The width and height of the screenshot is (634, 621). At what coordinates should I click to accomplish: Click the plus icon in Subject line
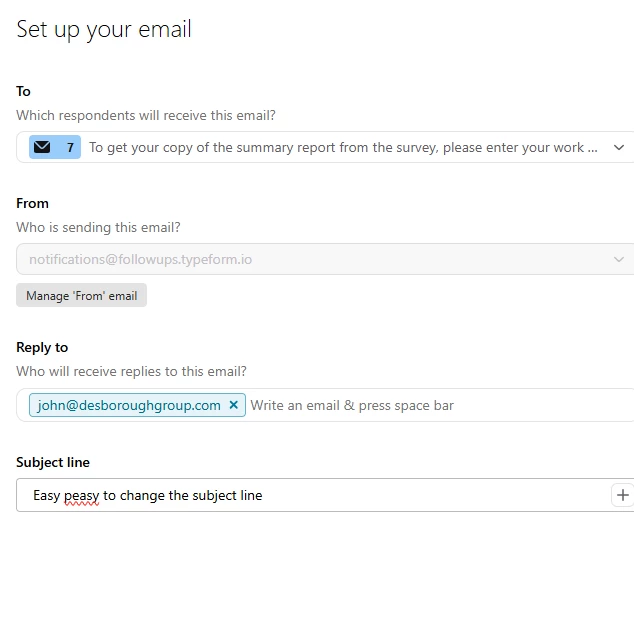point(622,495)
